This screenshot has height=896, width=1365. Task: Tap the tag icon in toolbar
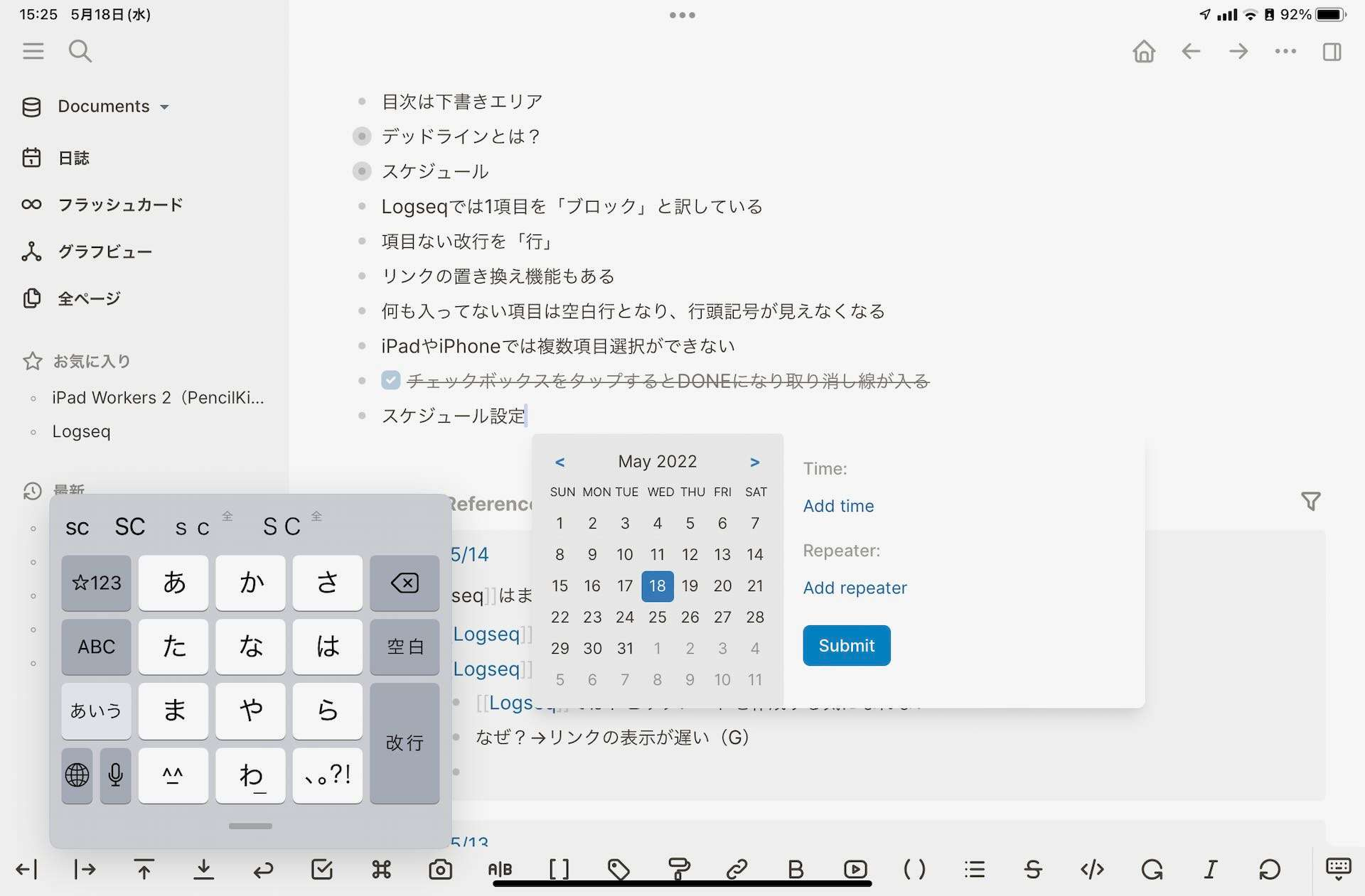(618, 869)
